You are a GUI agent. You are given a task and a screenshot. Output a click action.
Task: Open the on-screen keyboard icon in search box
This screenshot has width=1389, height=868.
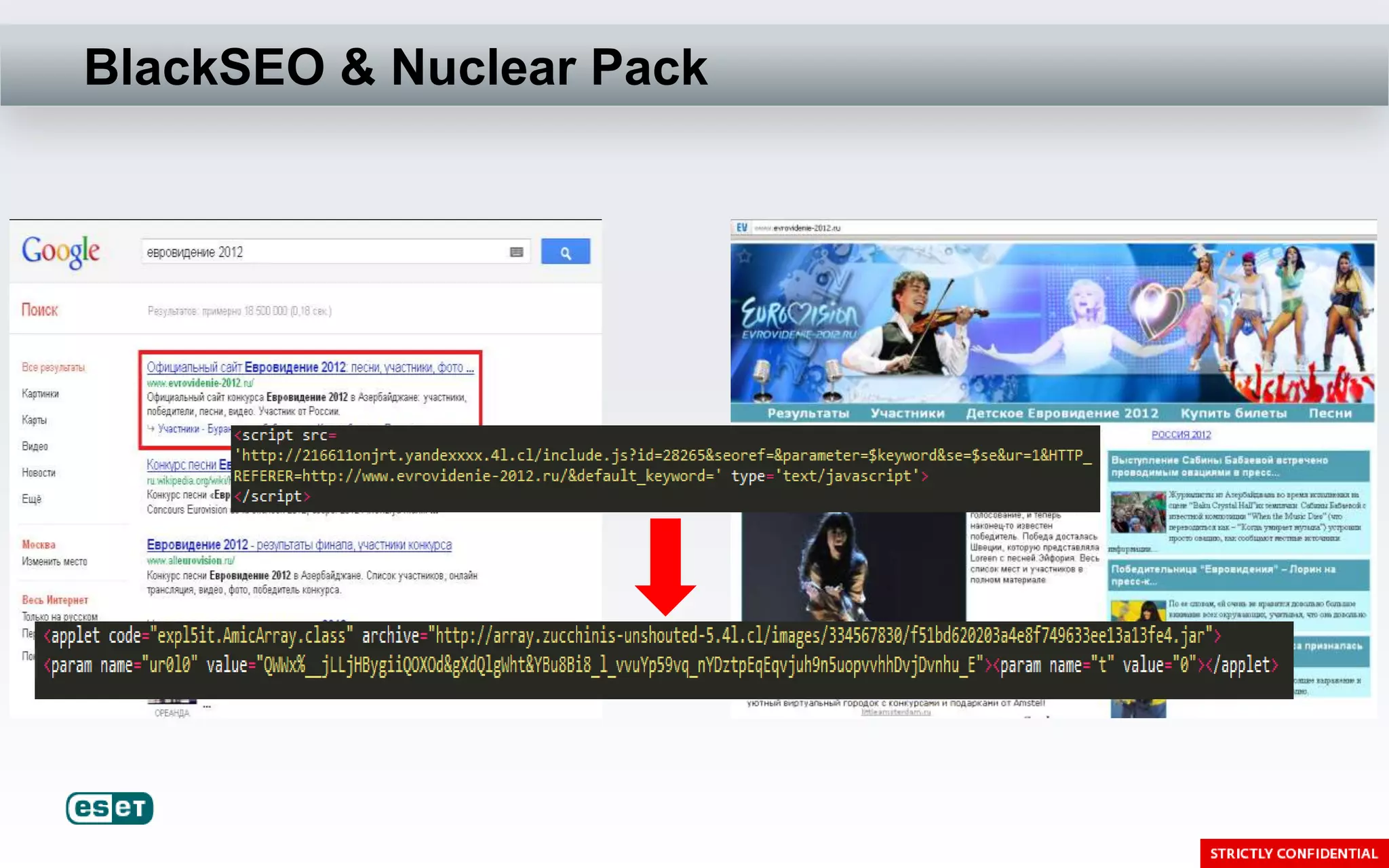coord(516,252)
